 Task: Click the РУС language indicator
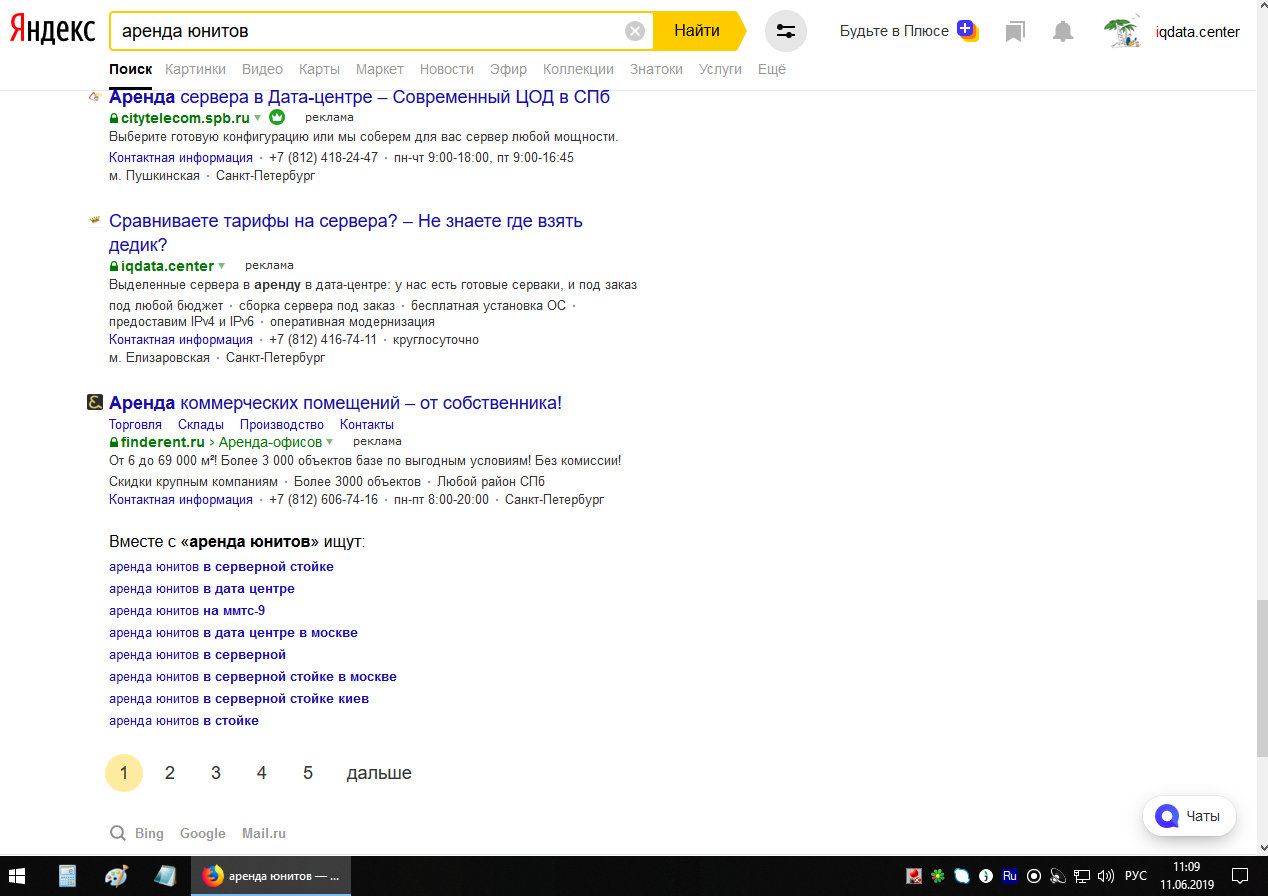[x=1136, y=876]
